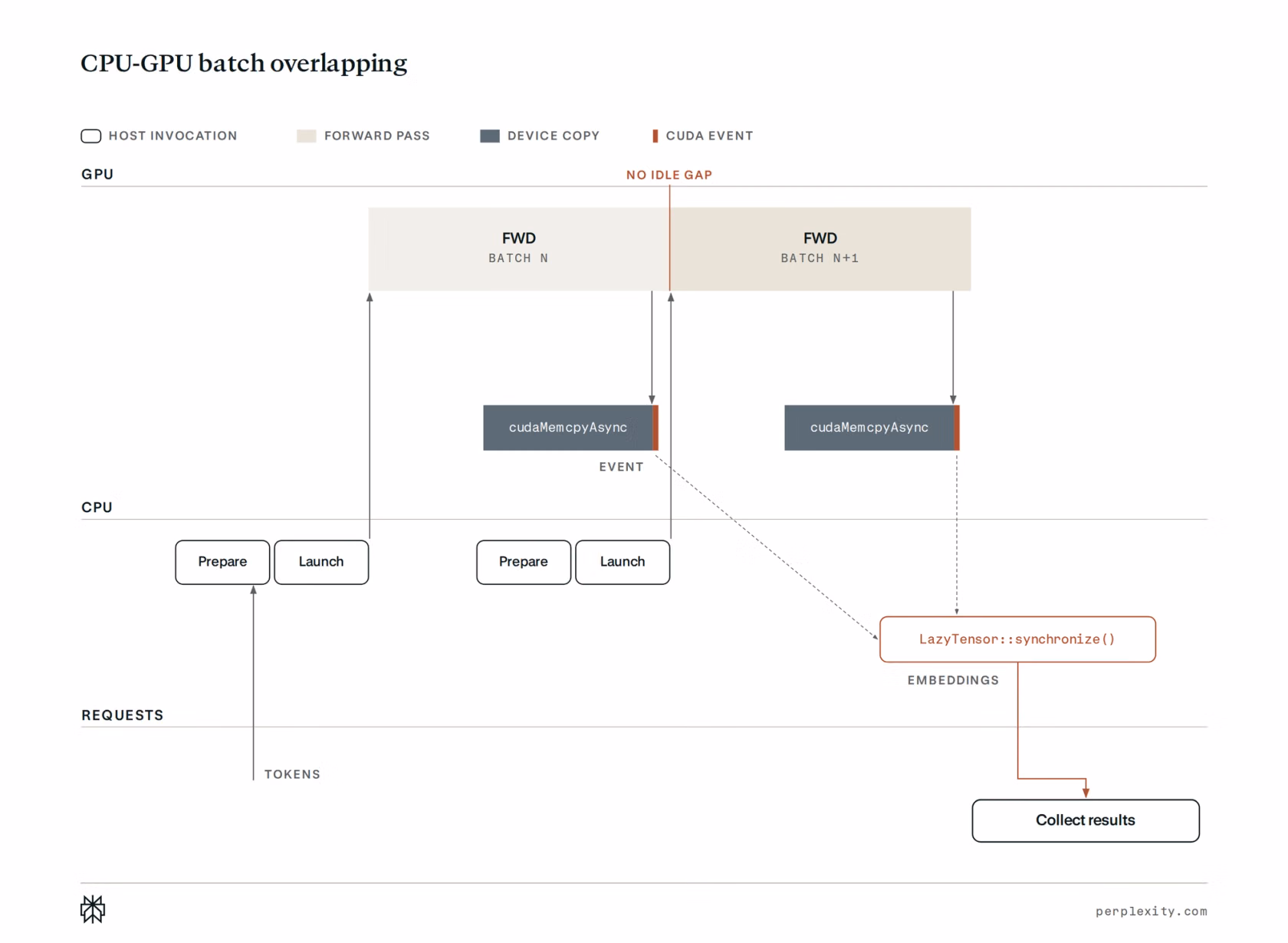
Task: Click the 'EVENT' label
Action: [x=621, y=467]
